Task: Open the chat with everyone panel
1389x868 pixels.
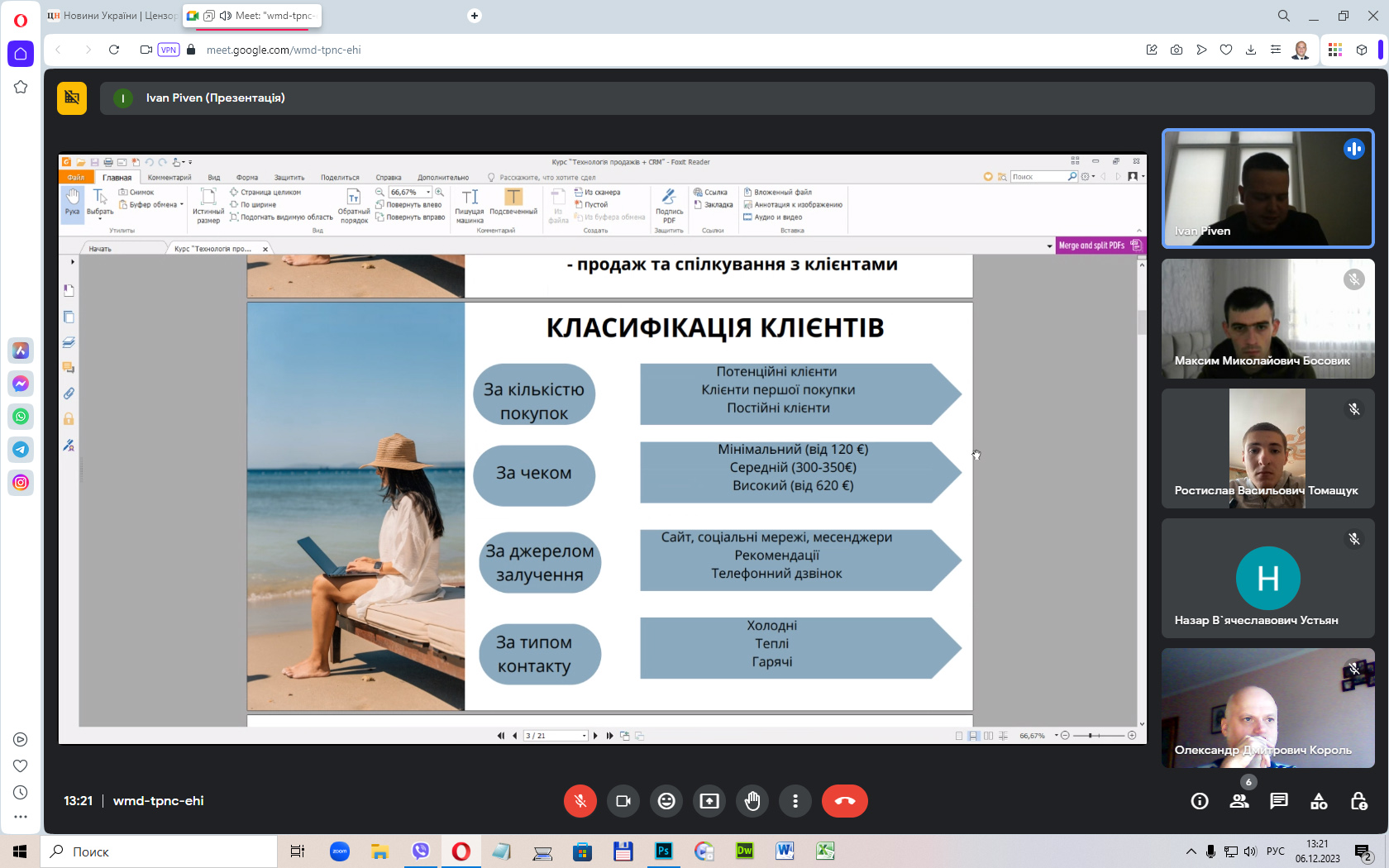Action: [x=1279, y=801]
